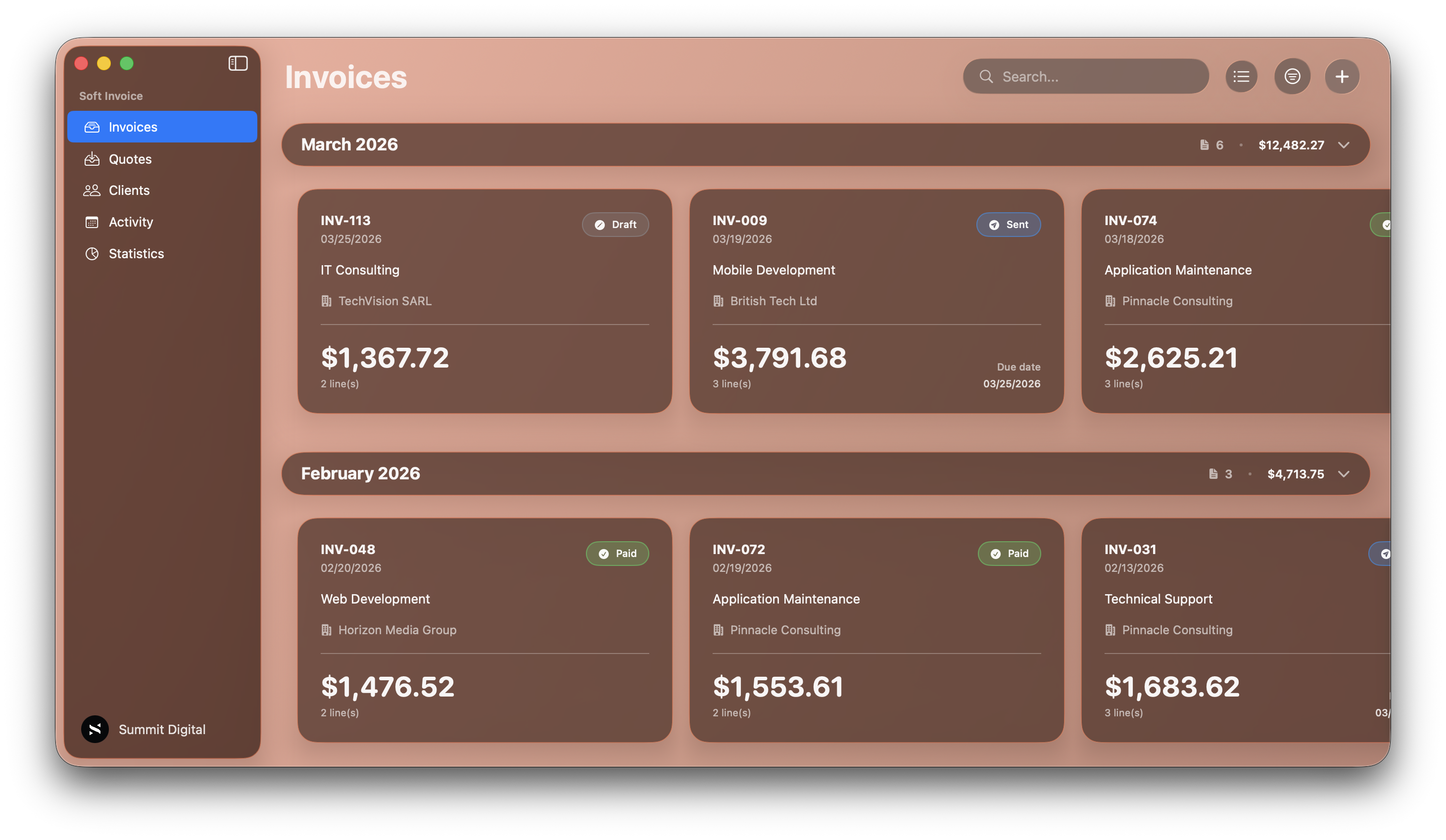Screen dimensions: 1446x840
Task: Click the Paid badge on INV-048
Action: [x=617, y=554]
